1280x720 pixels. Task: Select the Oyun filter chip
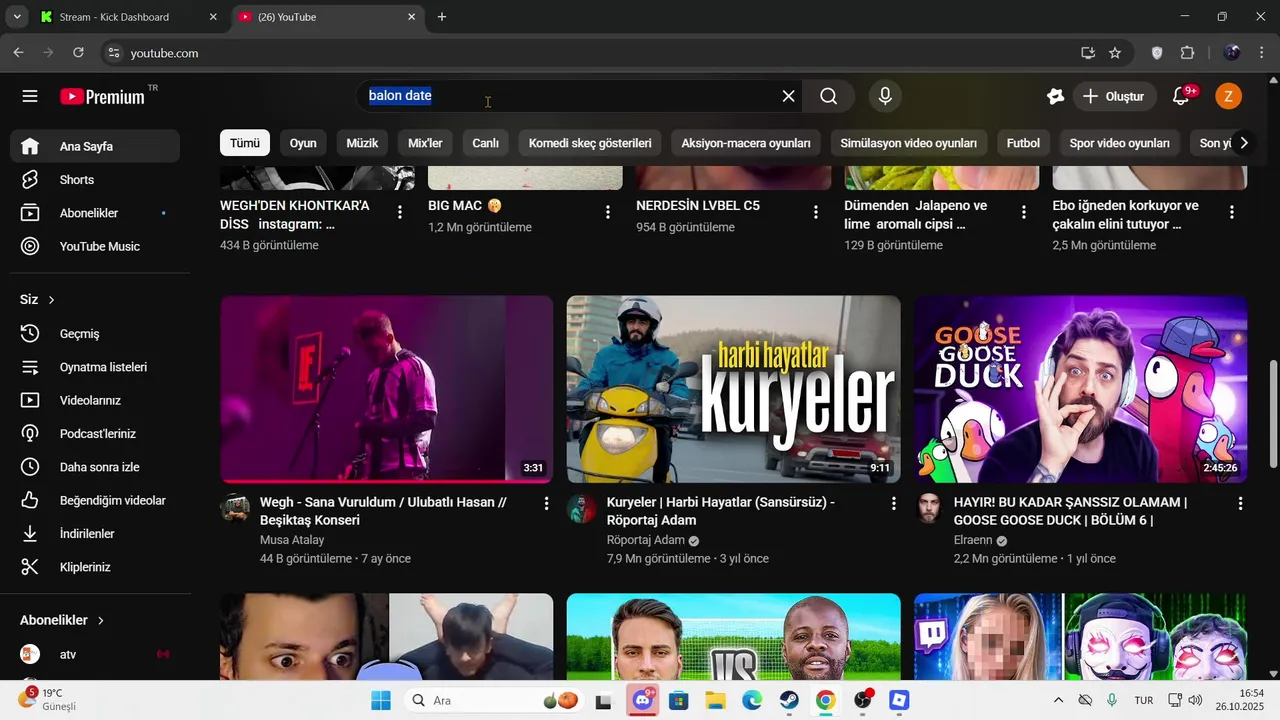click(303, 143)
